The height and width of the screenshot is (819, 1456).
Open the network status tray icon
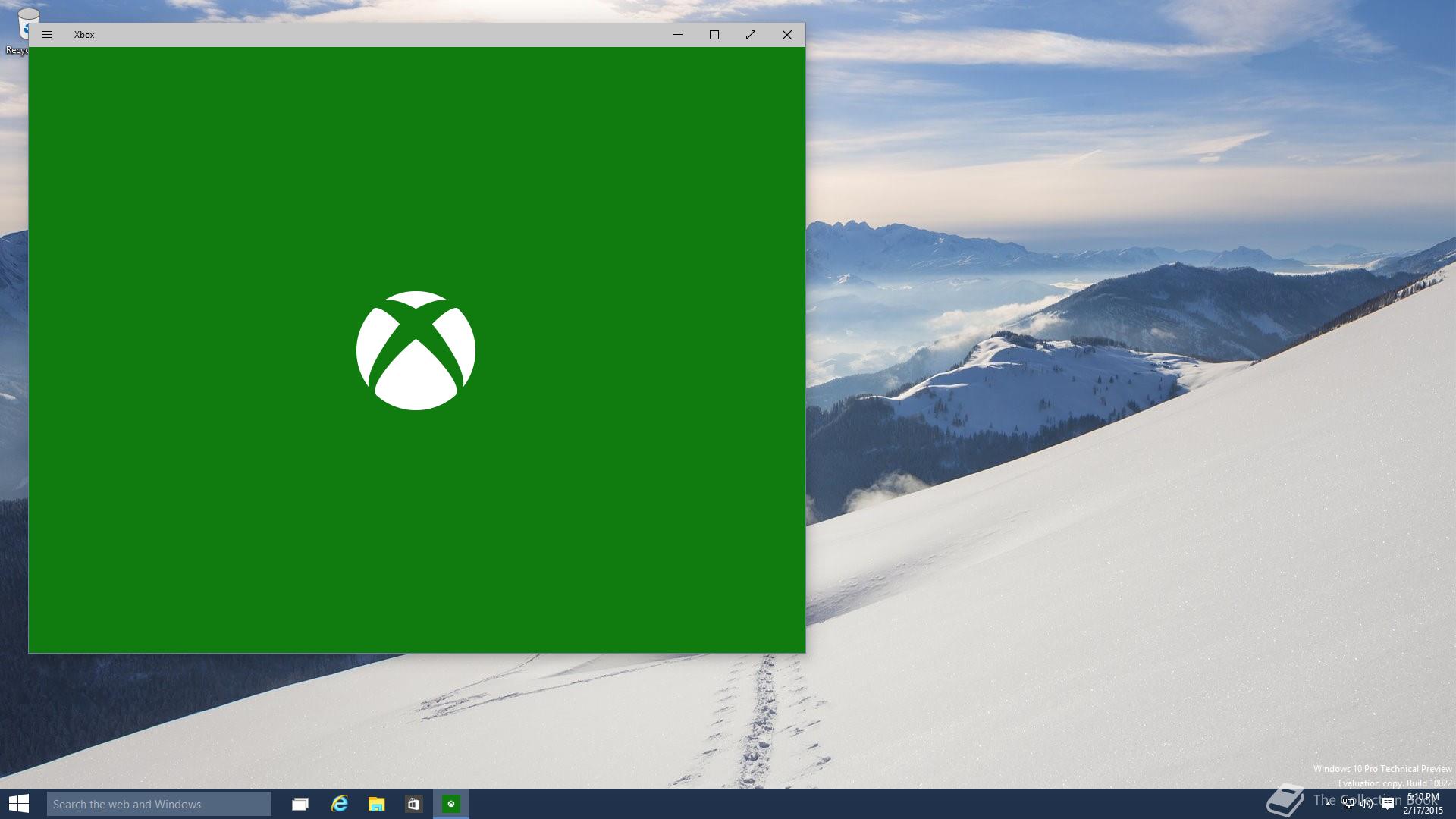click(1348, 804)
